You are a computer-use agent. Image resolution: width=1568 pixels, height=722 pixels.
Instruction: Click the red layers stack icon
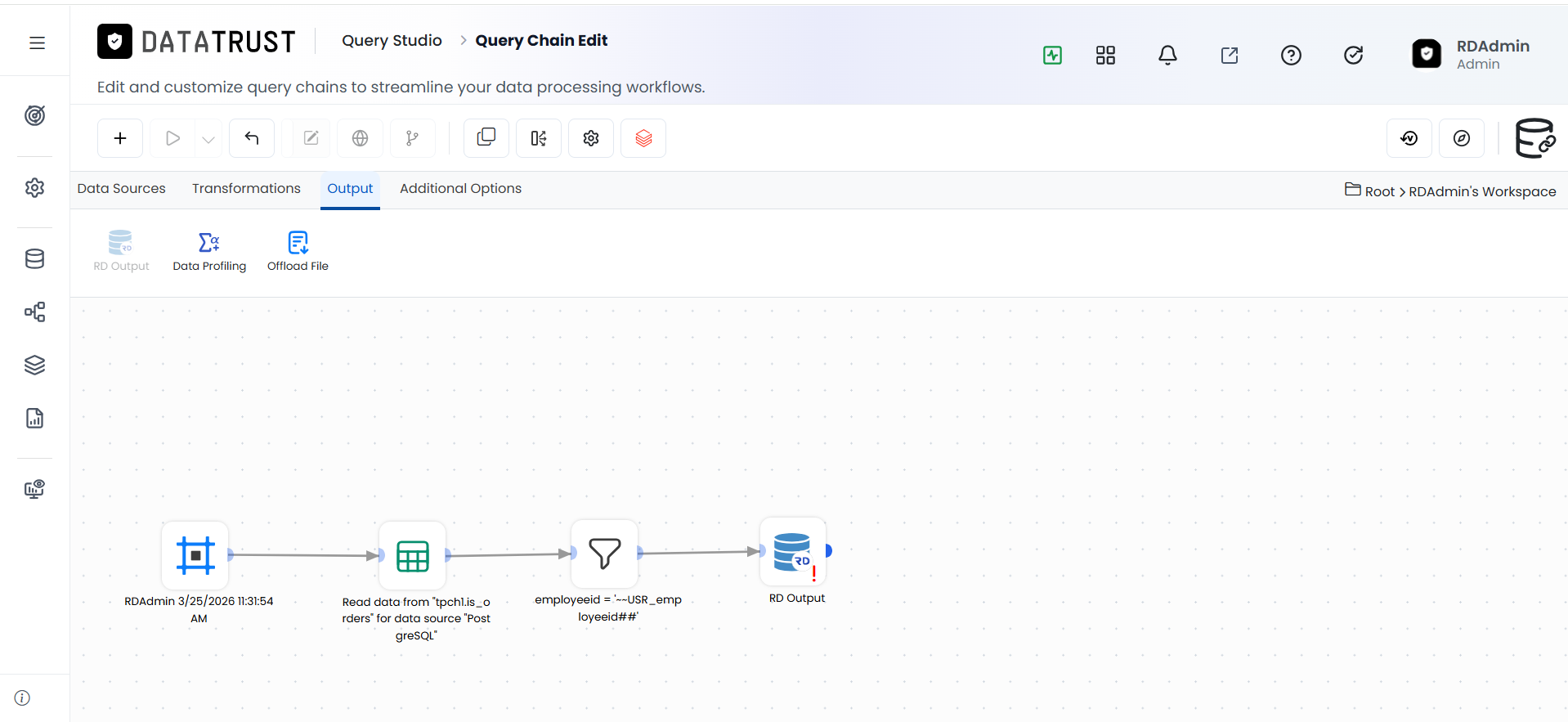(643, 138)
